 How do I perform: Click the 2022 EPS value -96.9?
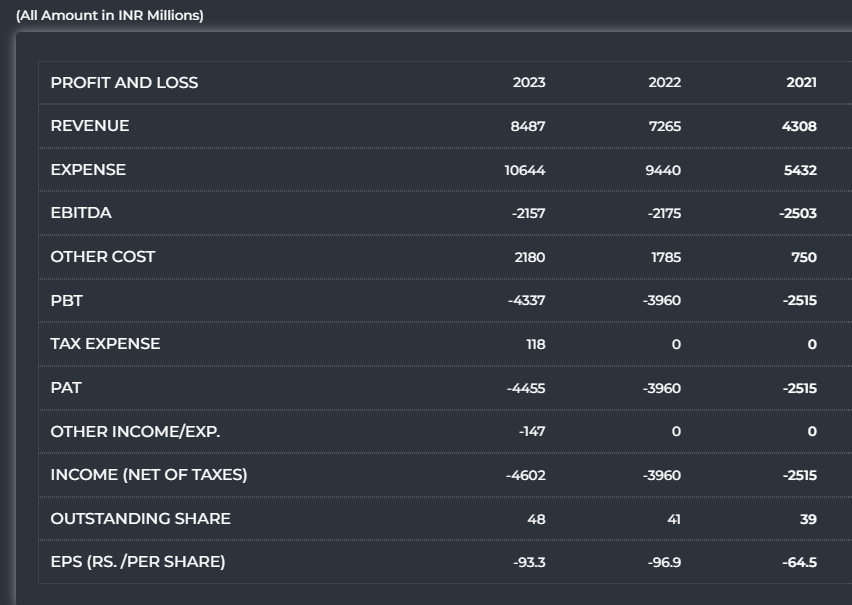664,562
